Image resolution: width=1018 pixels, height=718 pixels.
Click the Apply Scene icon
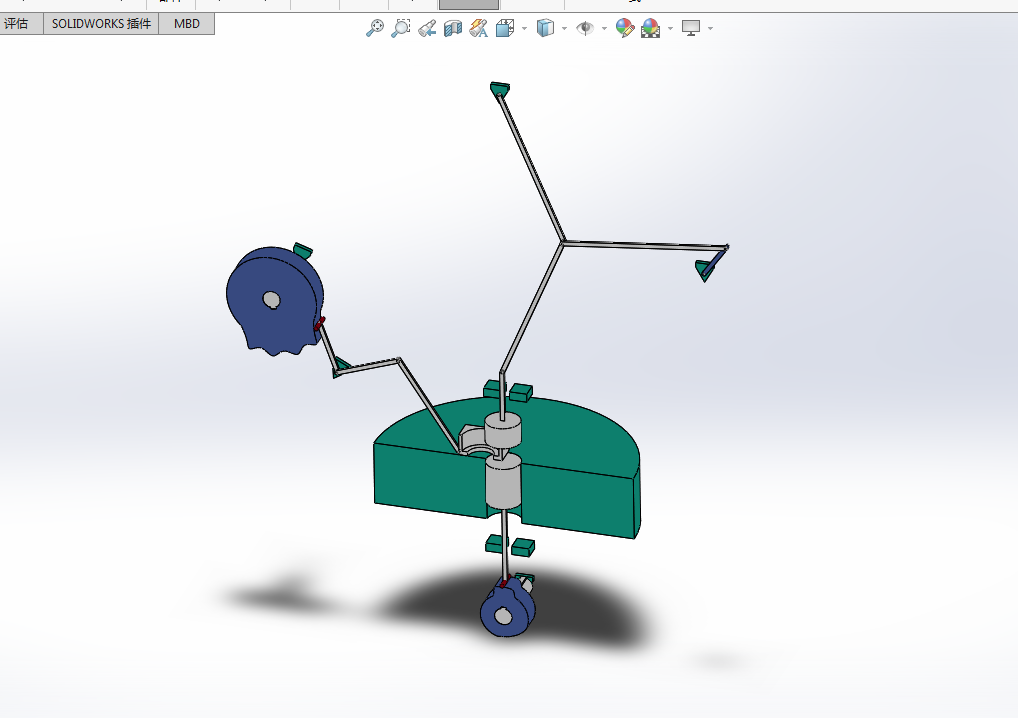[x=651, y=28]
